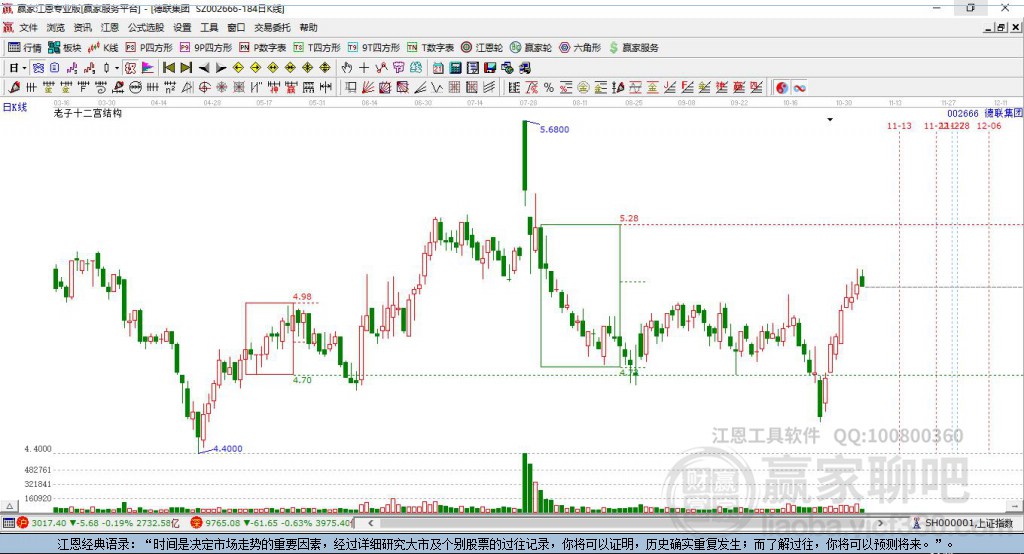Open the calendar icon in toolbar
Viewport: 1024px width, 554px height.
(438, 67)
